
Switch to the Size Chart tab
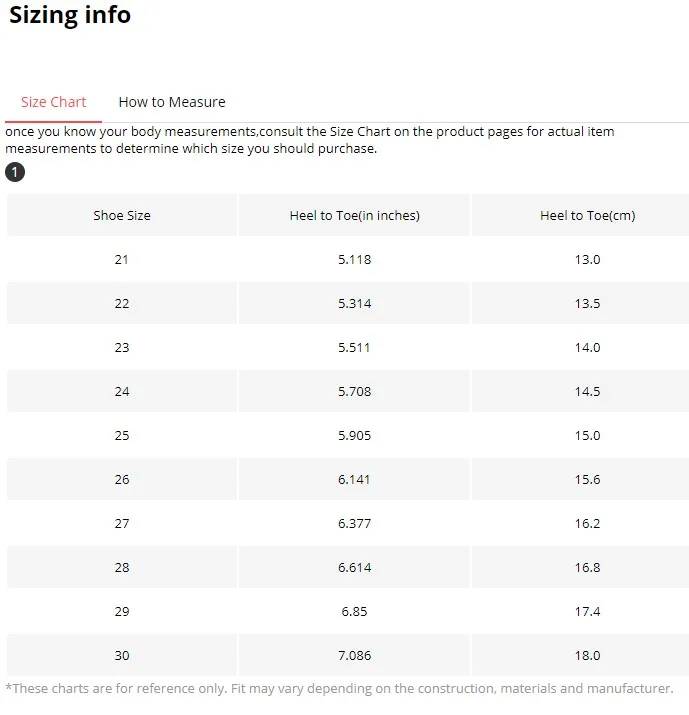(x=54, y=102)
